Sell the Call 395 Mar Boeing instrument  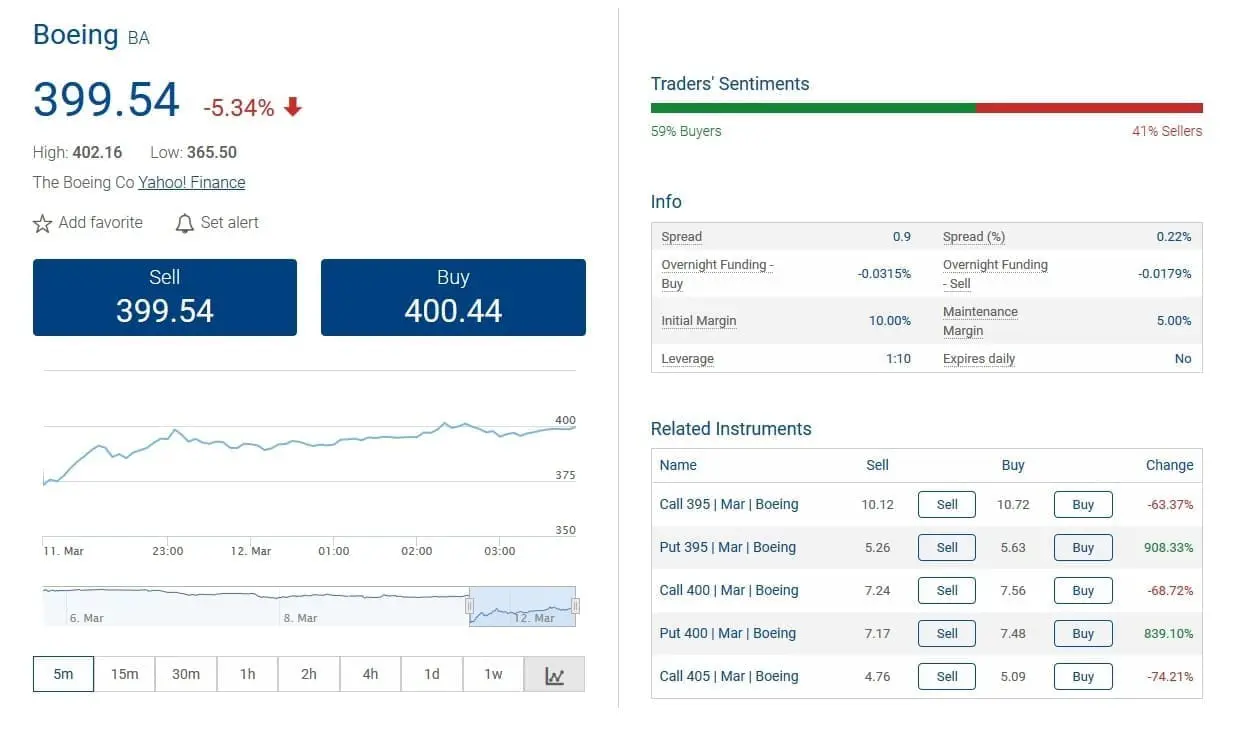click(x=945, y=504)
